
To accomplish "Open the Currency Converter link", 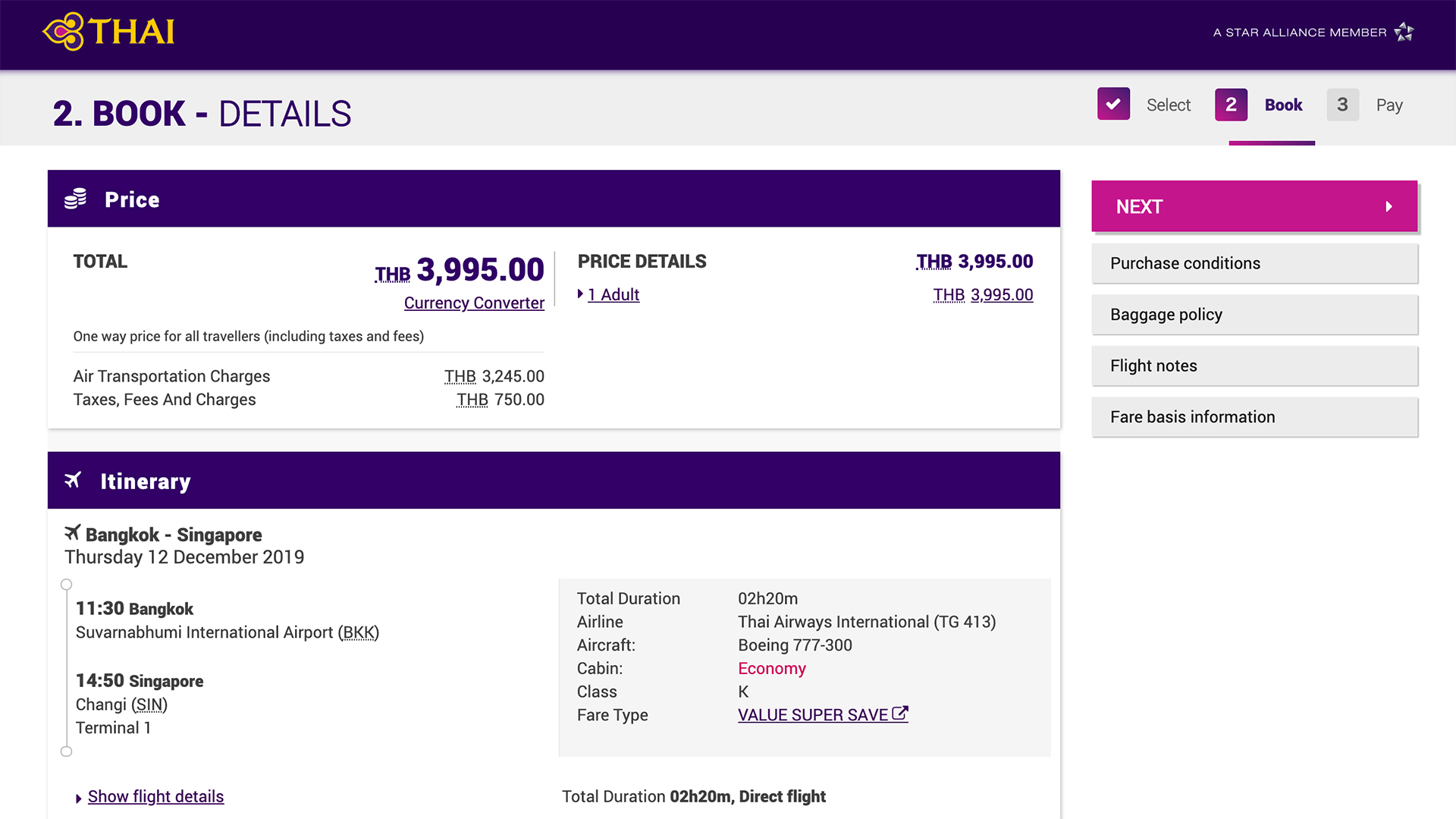I will pyautogui.click(x=474, y=303).
